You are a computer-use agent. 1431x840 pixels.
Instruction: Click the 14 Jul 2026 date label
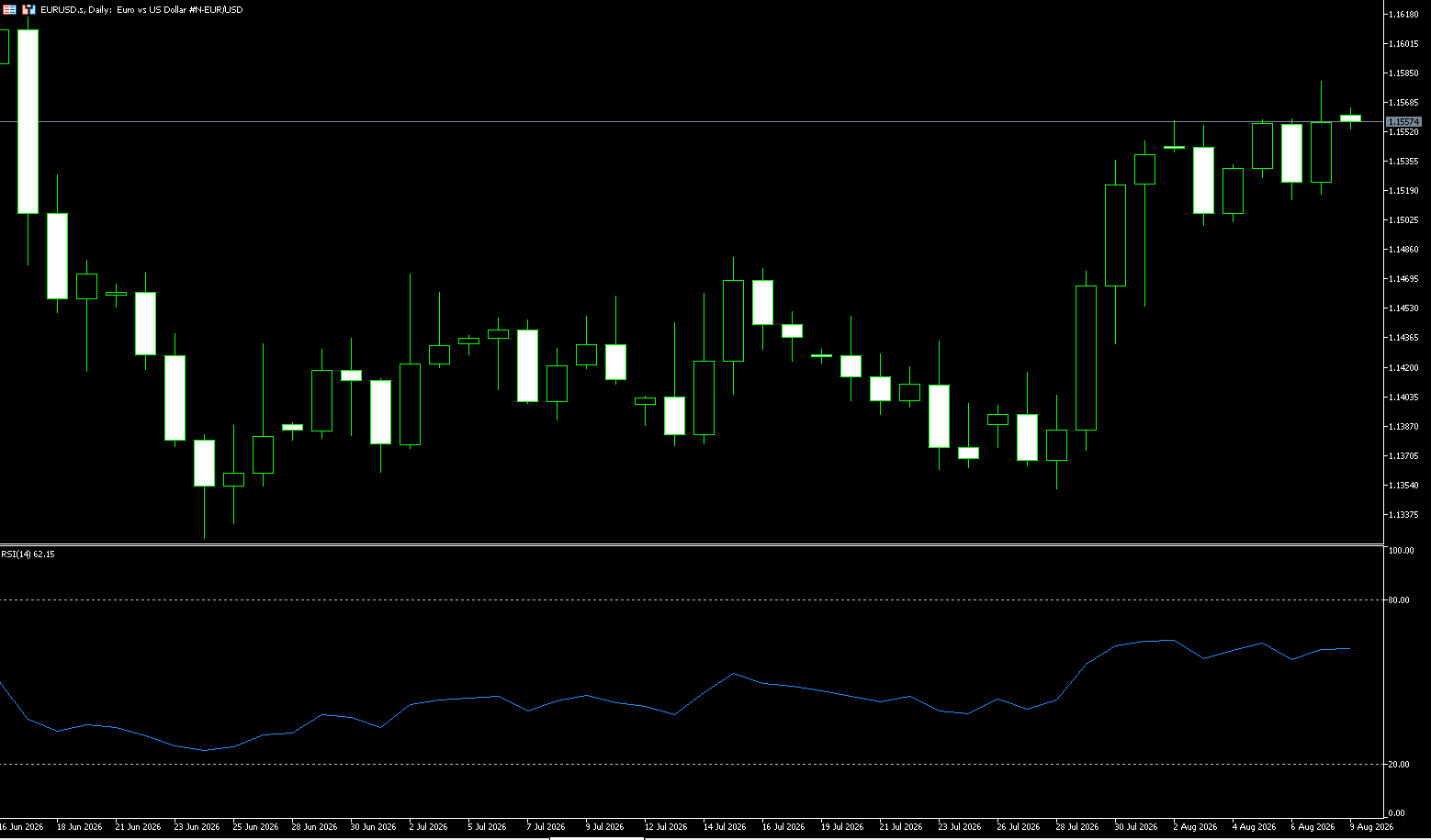click(725, 827)
